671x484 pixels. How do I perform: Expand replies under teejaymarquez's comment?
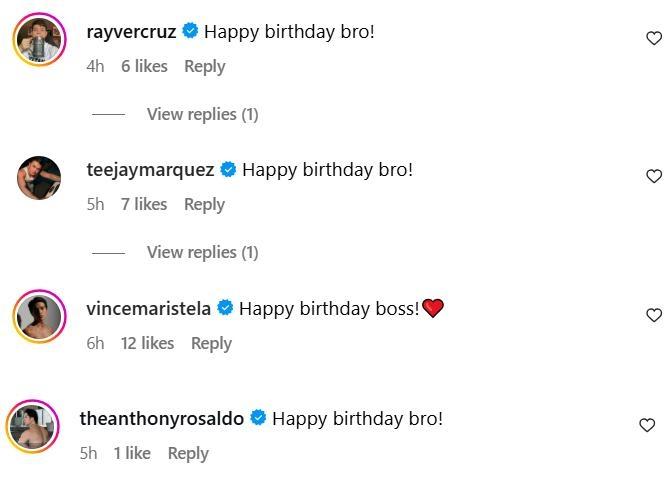(202, 252)
